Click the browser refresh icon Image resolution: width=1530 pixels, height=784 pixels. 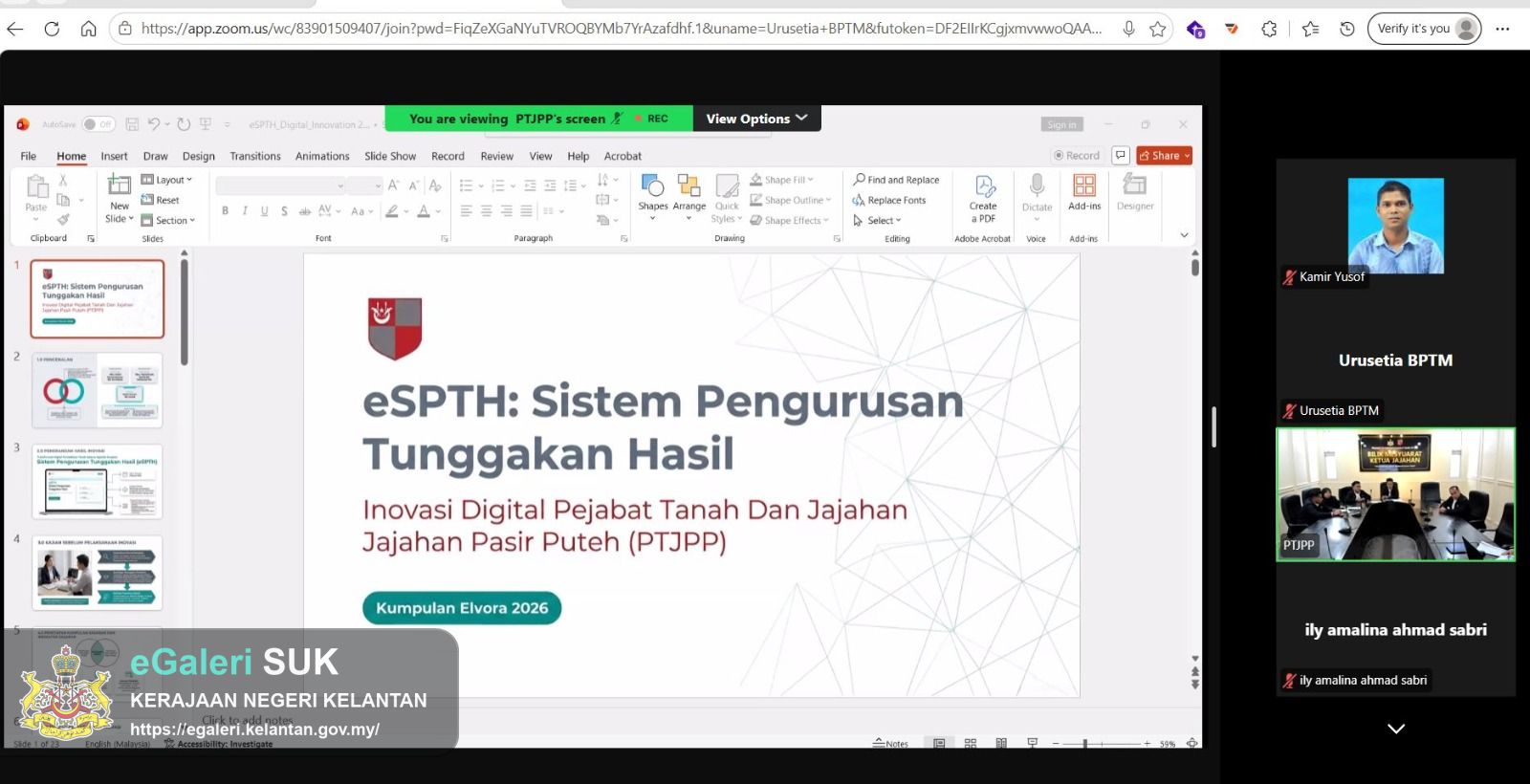click(52, 29)
